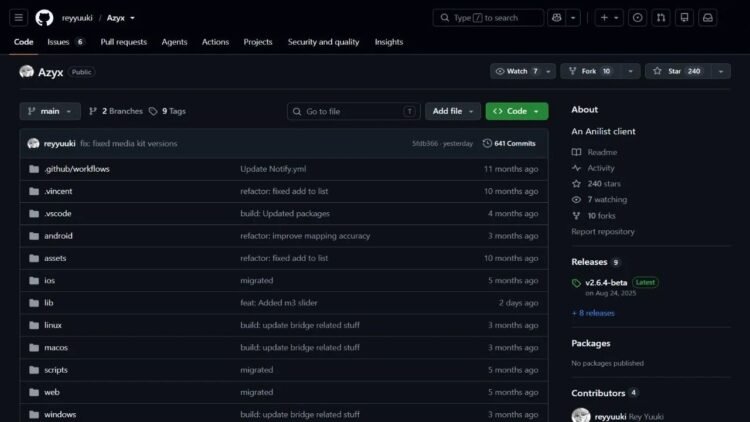The image size is (750, 422).
Task: Open the assets folder
Action: click(x=55, y=258)
